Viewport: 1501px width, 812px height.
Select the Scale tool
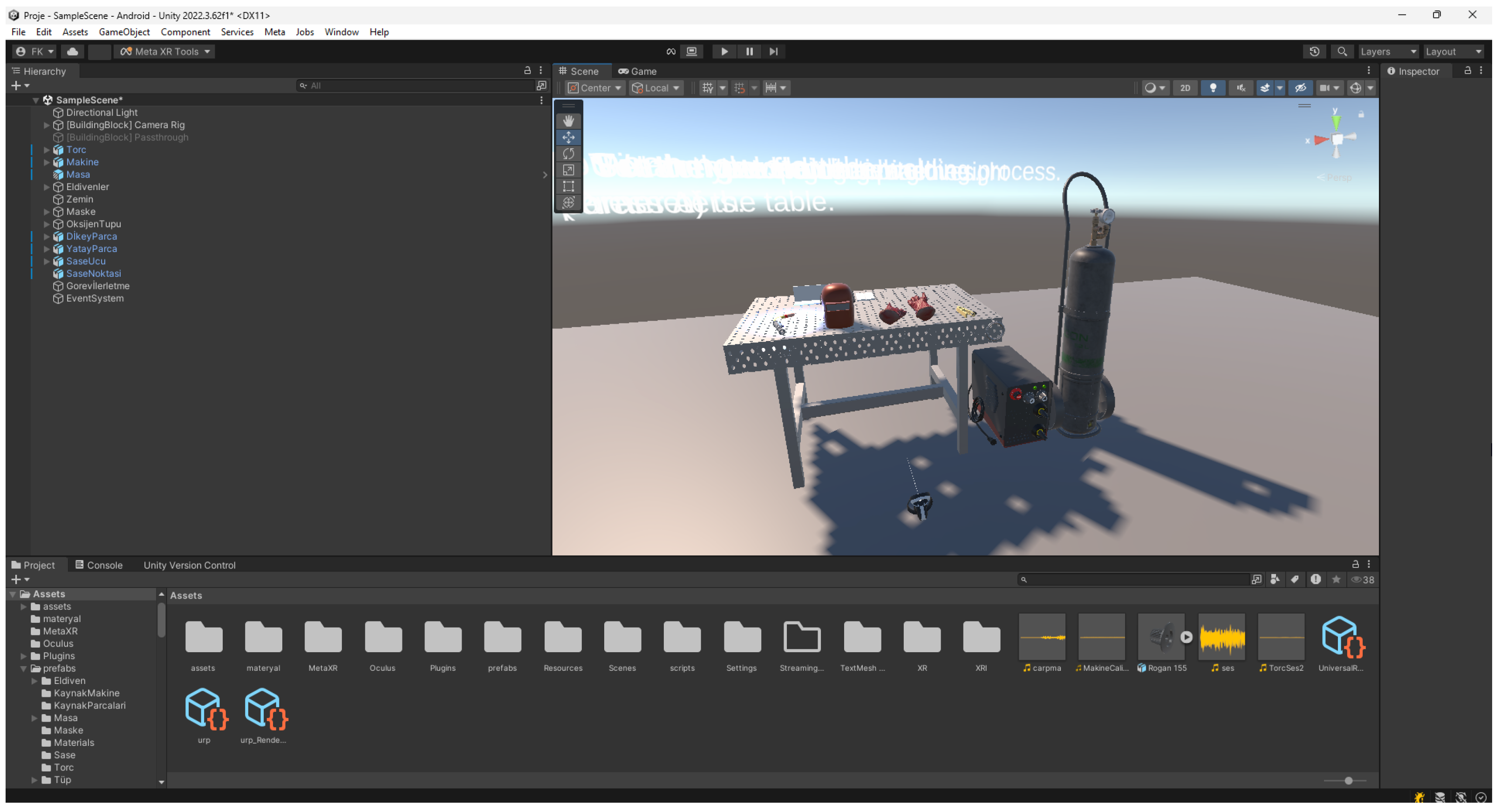click(568, 170)
